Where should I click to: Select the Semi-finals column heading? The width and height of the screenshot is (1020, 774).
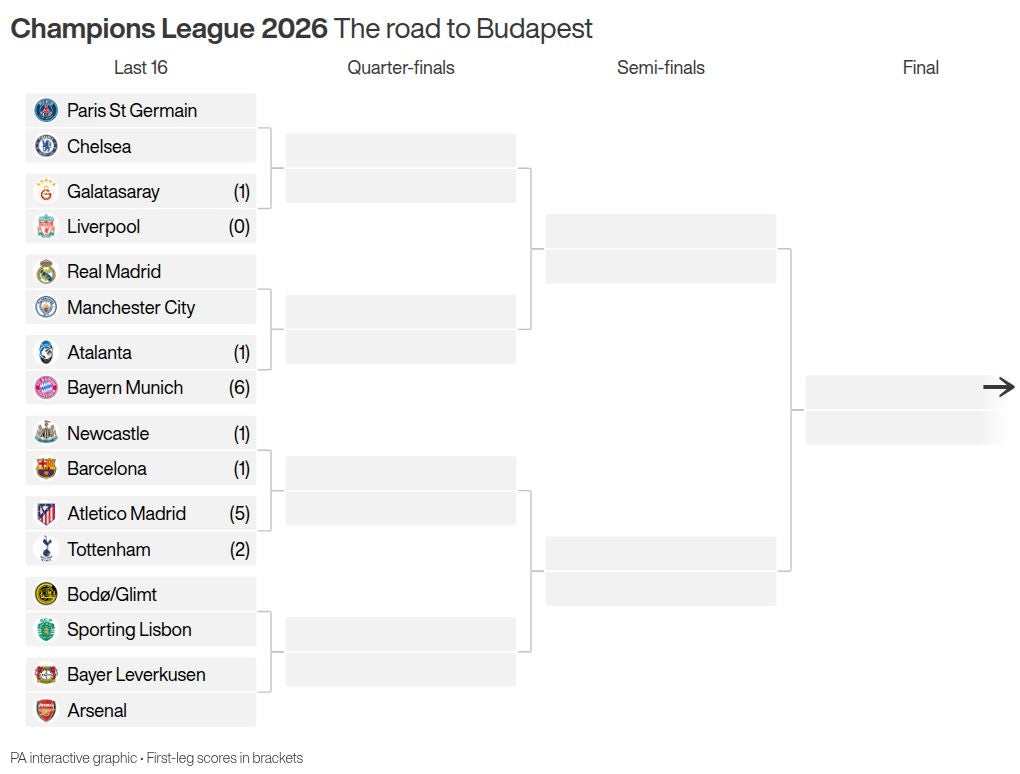[x=661, y=68]
